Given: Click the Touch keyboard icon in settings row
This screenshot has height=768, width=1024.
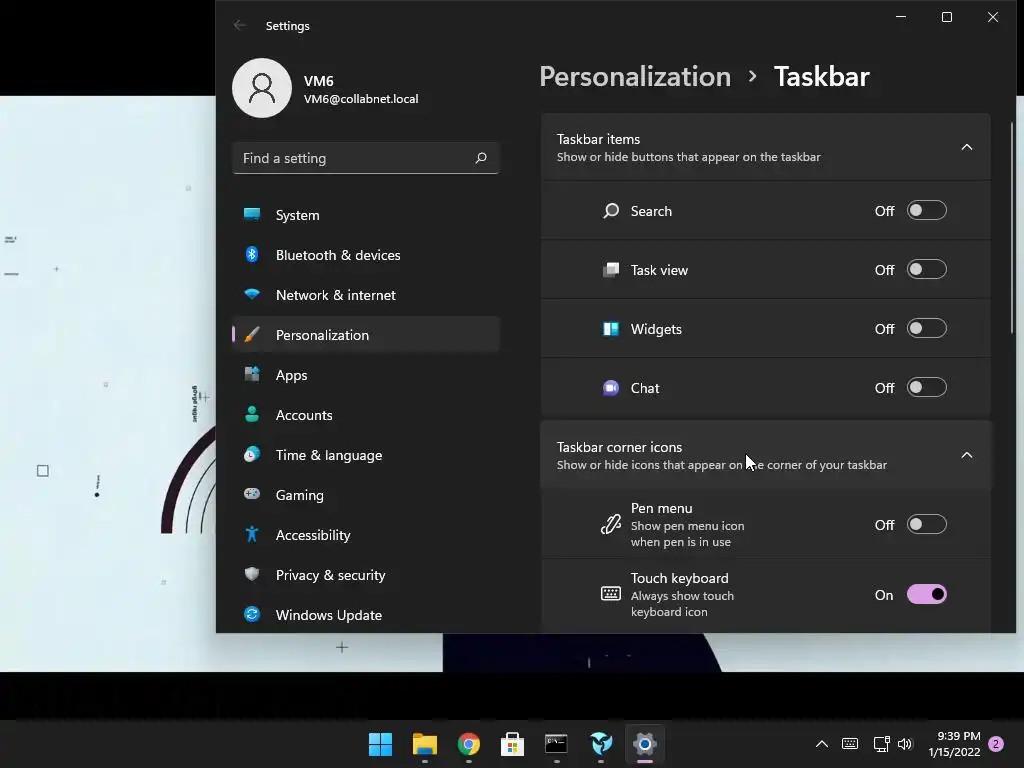Looking at the screenshot, I should 611,594.
